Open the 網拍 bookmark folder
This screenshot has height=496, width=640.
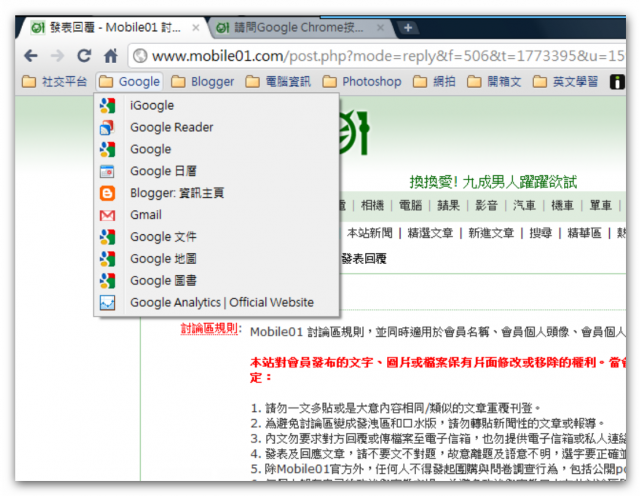(x=434, y=82)
